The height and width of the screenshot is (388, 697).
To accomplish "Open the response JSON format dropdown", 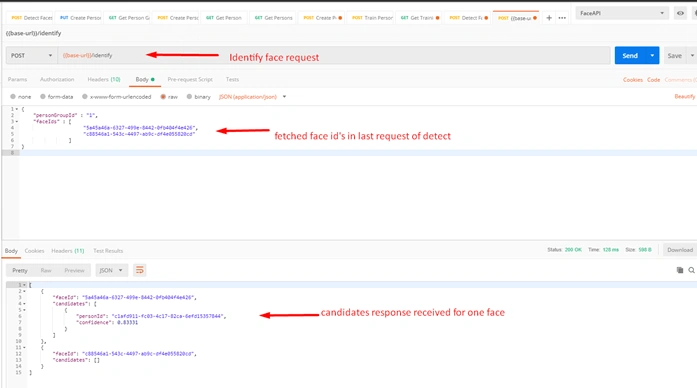I will [x=112, y=270].
